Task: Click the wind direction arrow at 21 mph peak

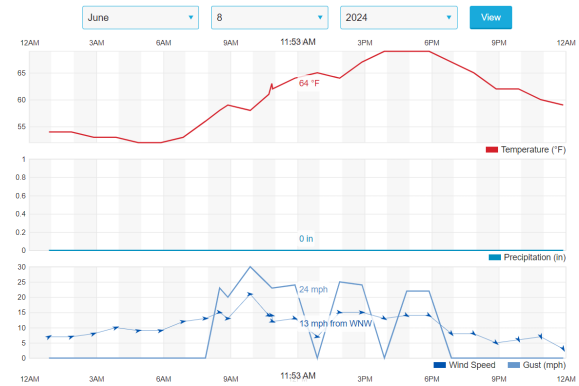Action: coord(250,294)
